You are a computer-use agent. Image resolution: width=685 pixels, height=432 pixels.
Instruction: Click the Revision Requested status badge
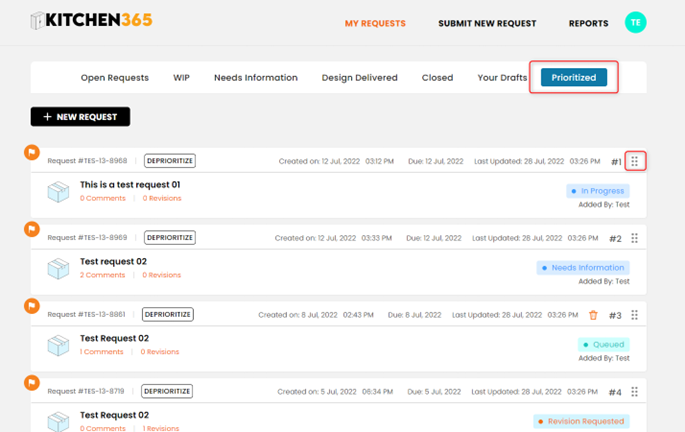point(581,422)
